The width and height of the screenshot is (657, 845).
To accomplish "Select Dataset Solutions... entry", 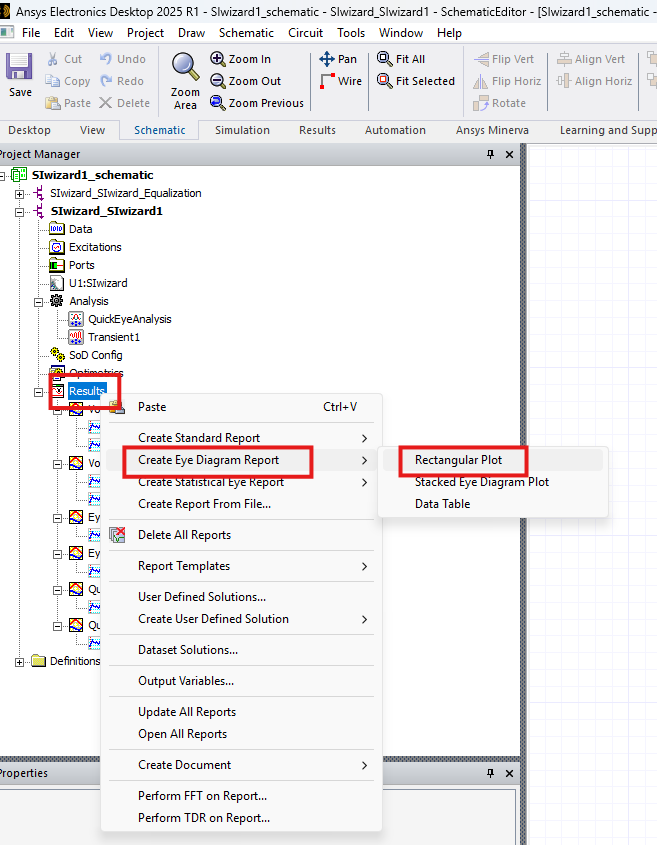I will (x=241, y=650).
